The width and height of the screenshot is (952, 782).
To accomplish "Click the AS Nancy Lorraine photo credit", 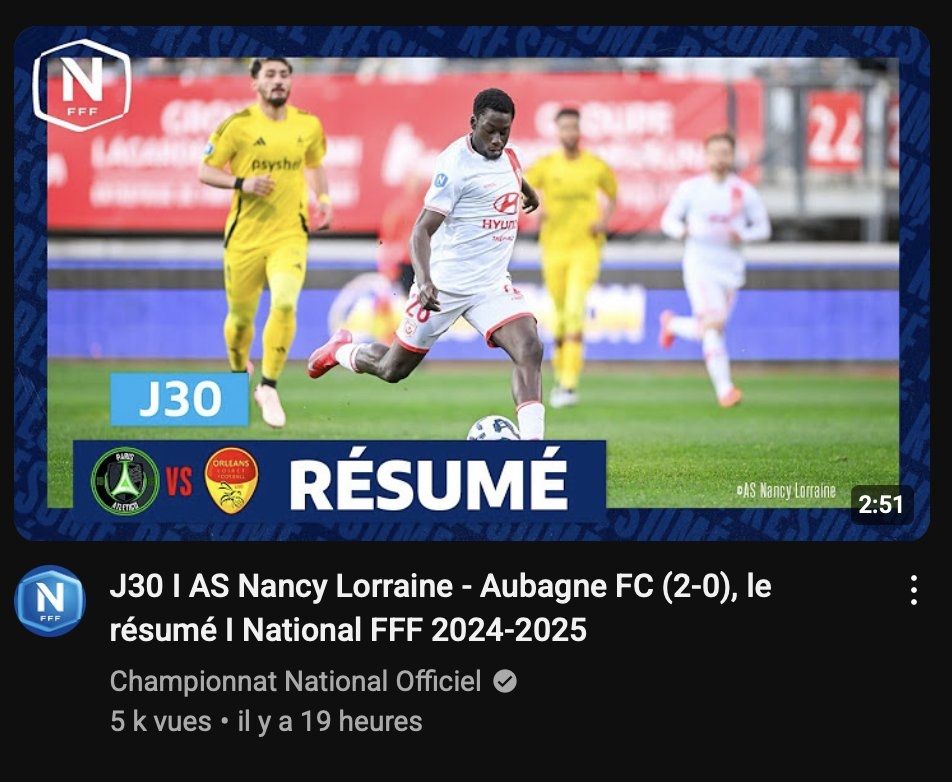I will [x=786, y=491].
